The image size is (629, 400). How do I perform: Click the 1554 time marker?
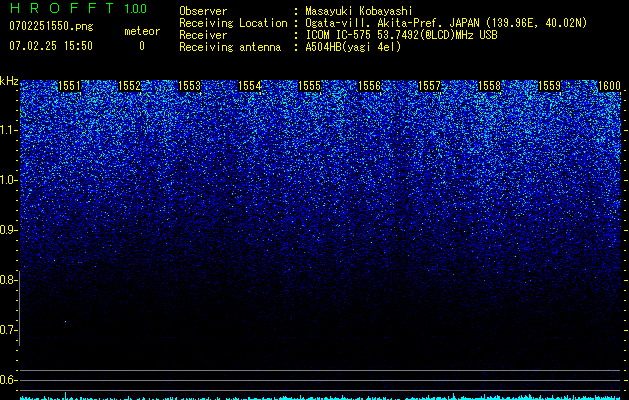[250, 86]
